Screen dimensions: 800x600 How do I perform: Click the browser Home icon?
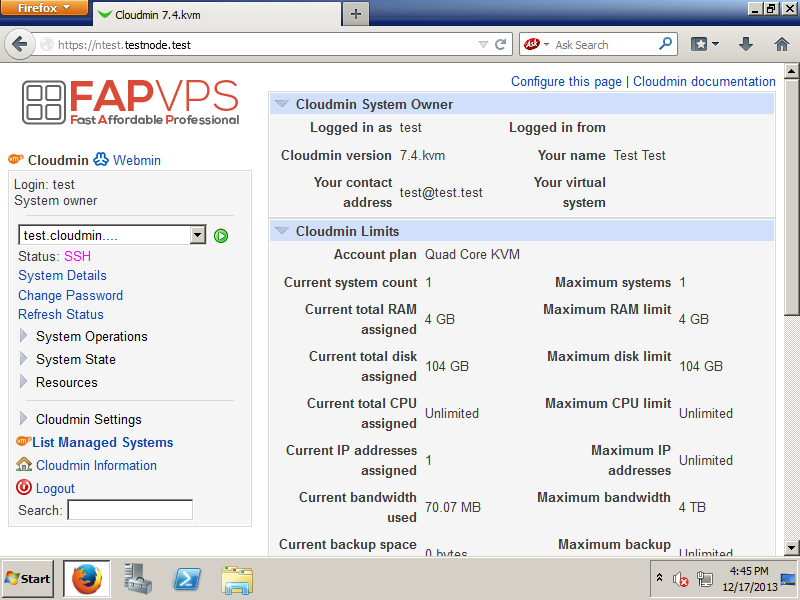782,44
